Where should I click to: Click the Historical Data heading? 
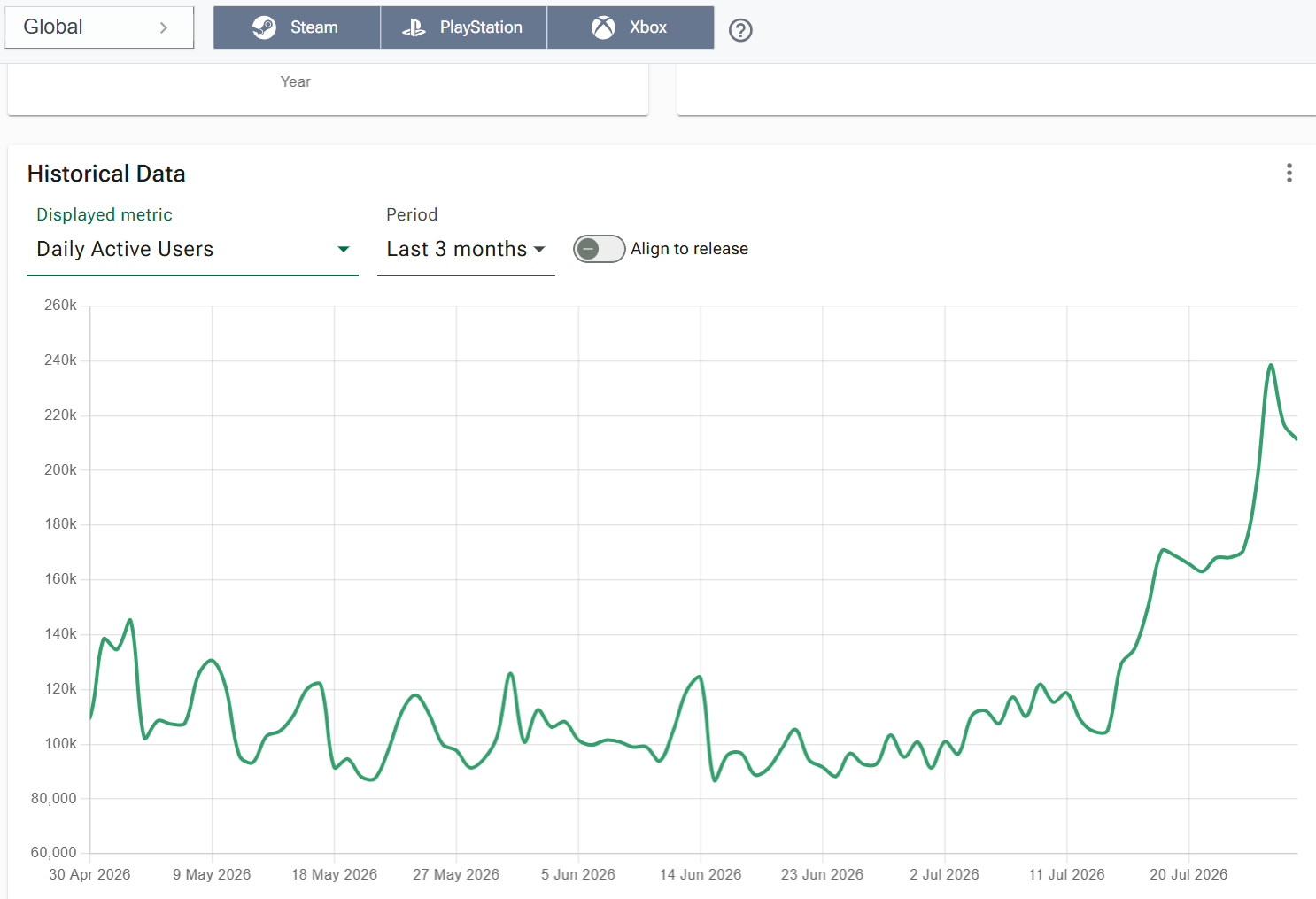(106, 174)
